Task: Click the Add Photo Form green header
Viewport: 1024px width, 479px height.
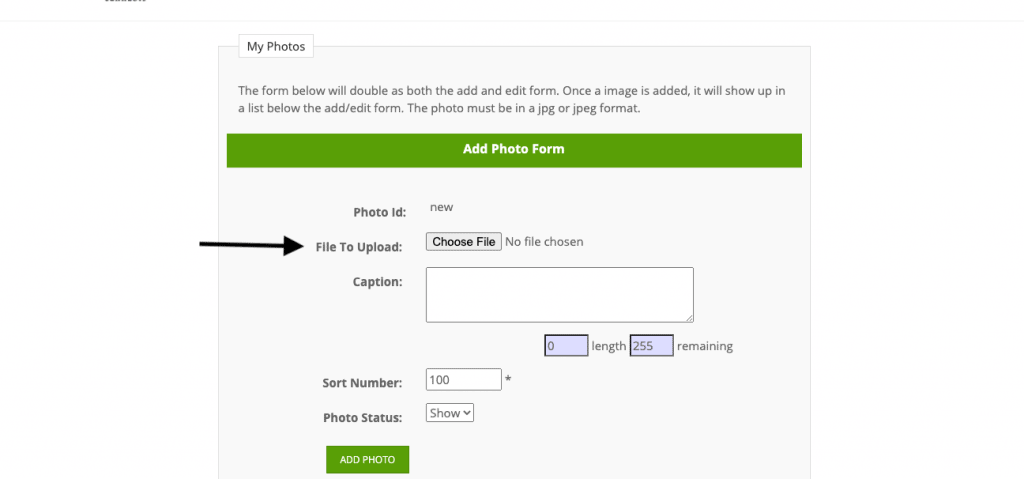Action: coord(514,150)
